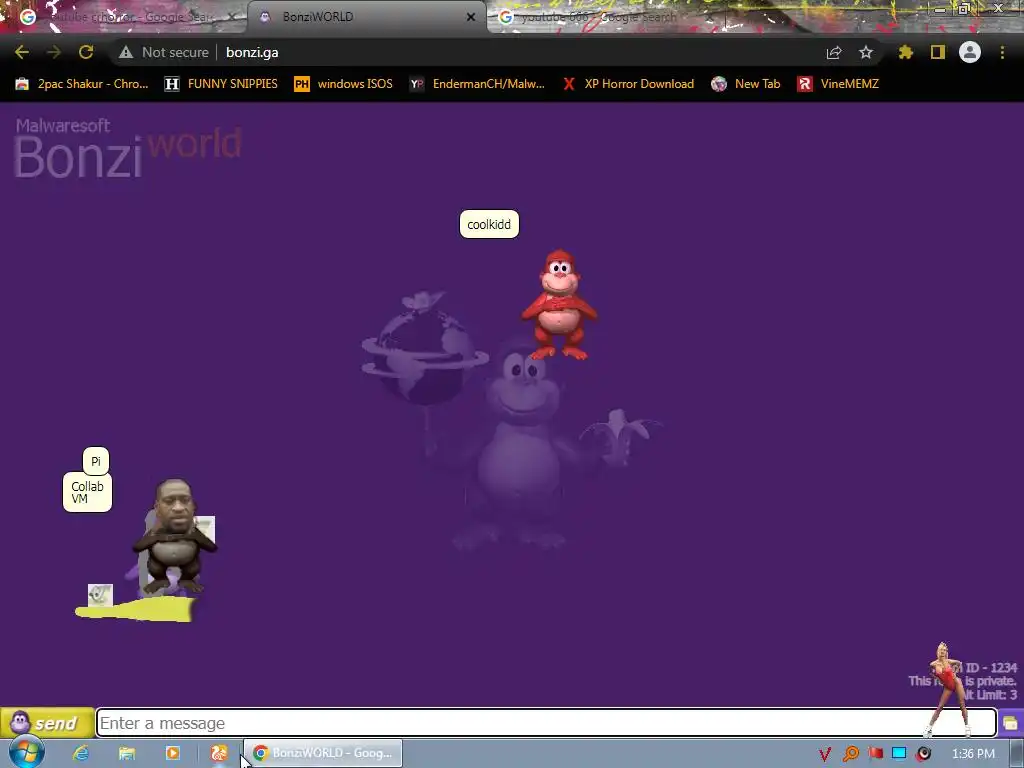
Task: Open the 1:36 PM clock
Action: click(973, 754)
